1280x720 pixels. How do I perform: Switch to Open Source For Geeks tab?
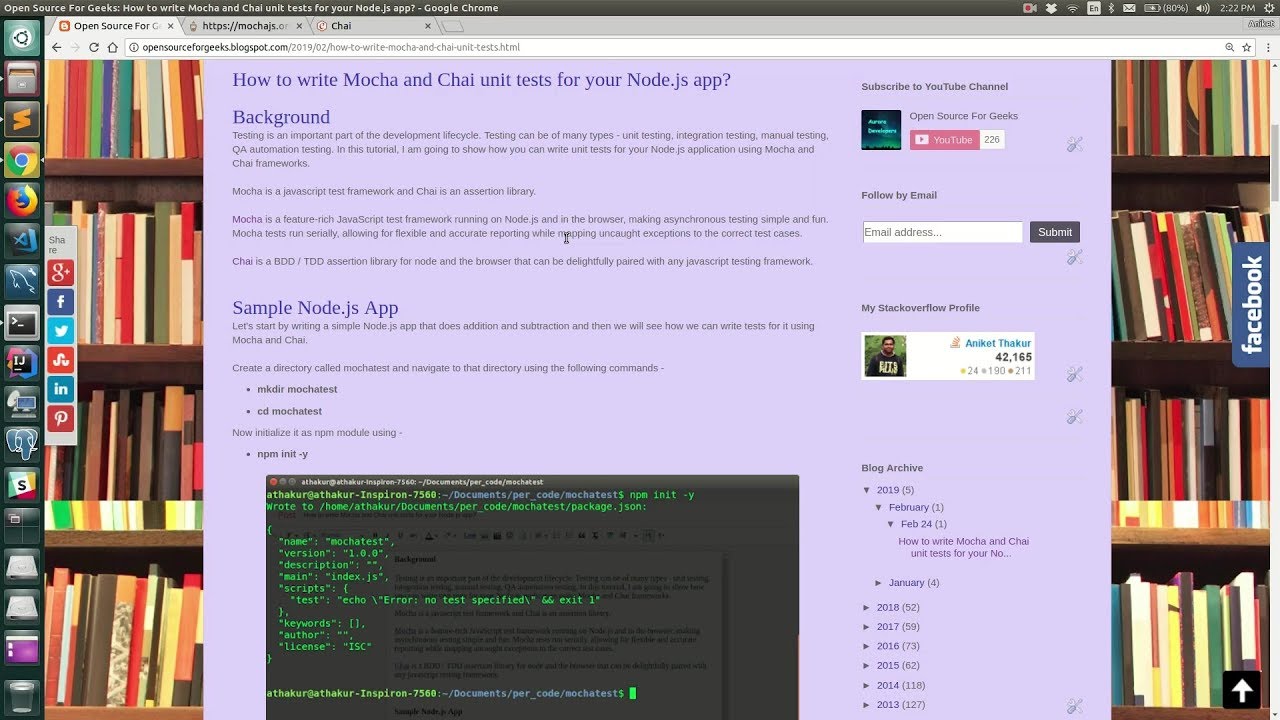[117, 26]
